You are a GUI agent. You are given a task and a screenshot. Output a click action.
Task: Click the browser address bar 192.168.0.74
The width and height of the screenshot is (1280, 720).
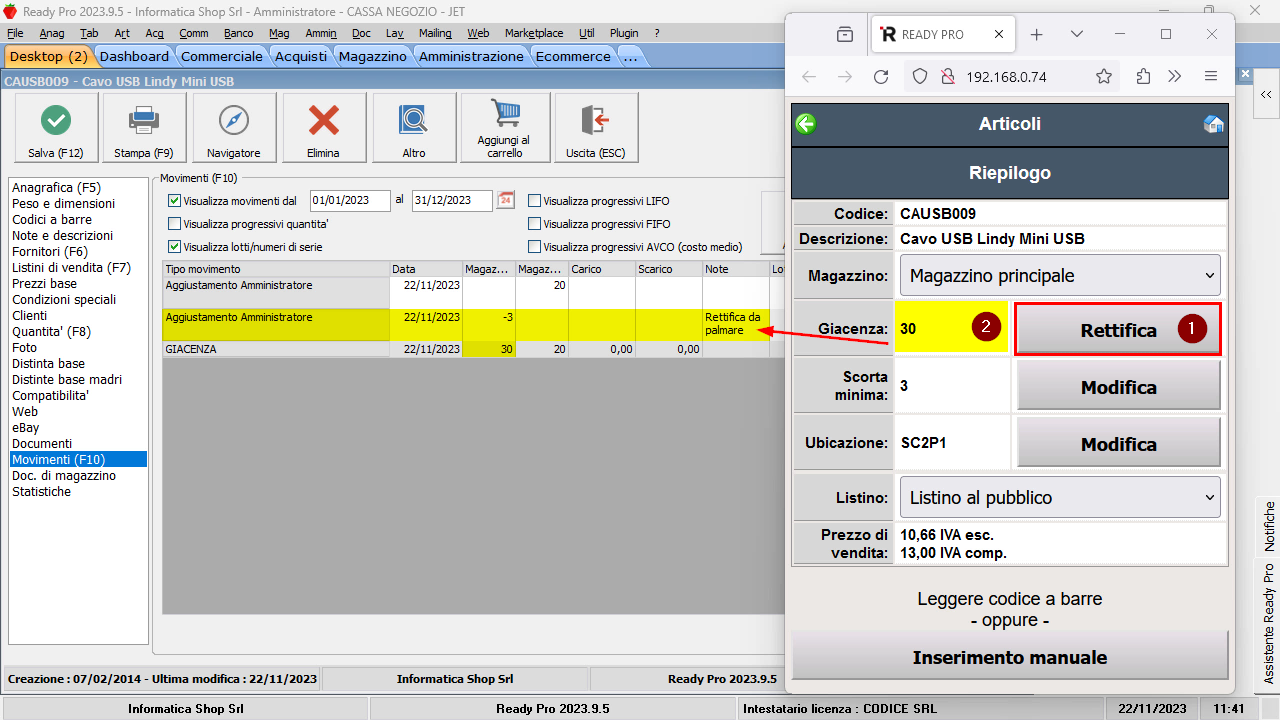tap(1006, 77)
